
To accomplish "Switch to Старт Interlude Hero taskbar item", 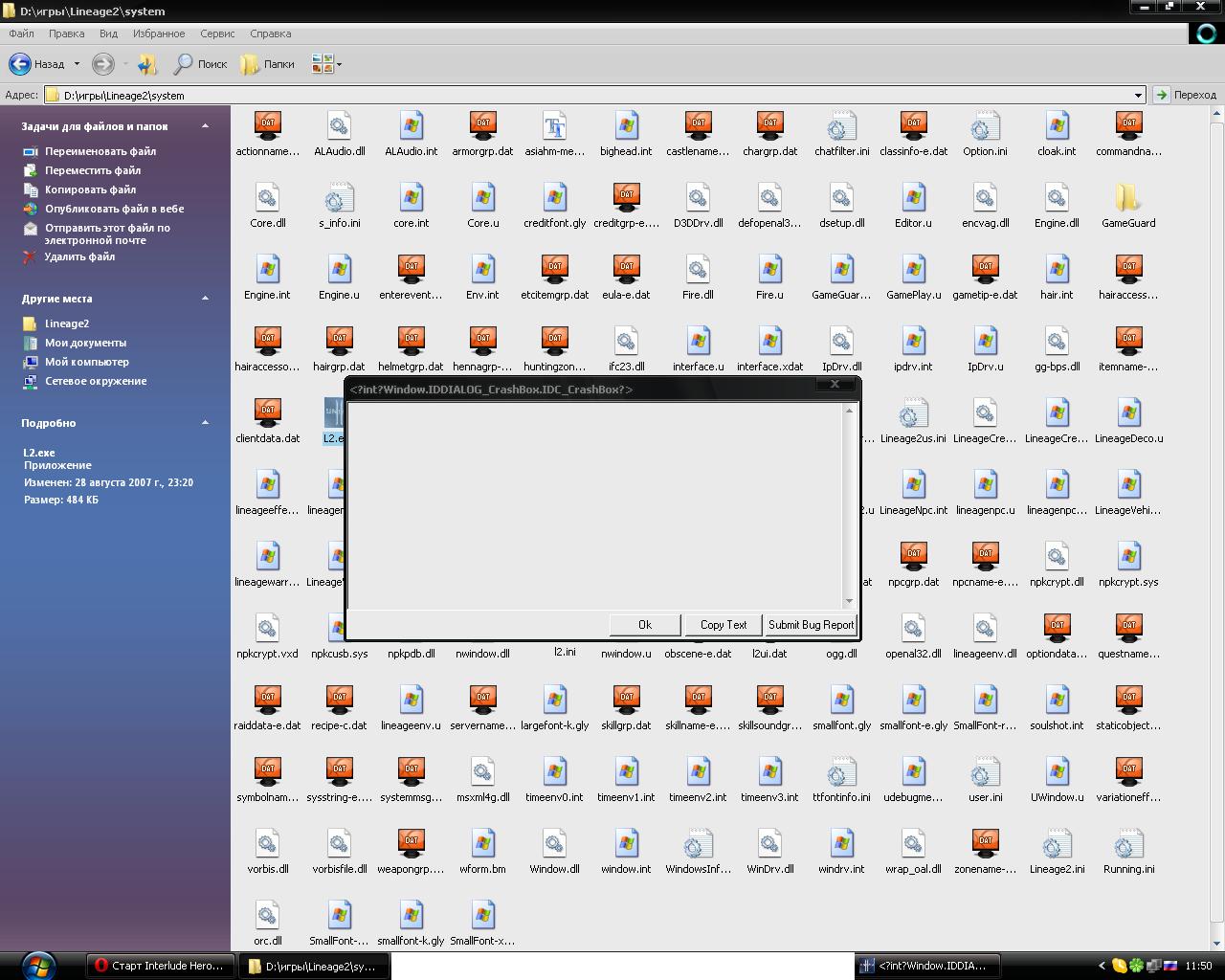I will pos(159,966).
